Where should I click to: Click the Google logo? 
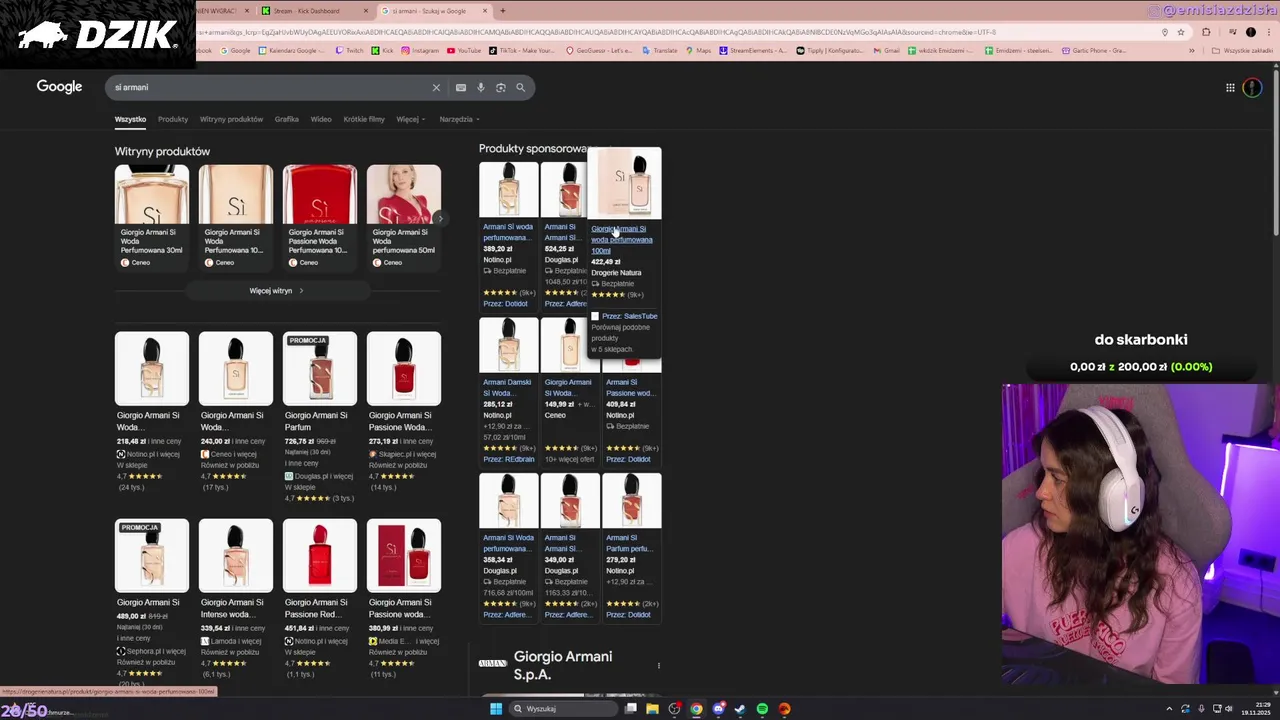(59, 86)
